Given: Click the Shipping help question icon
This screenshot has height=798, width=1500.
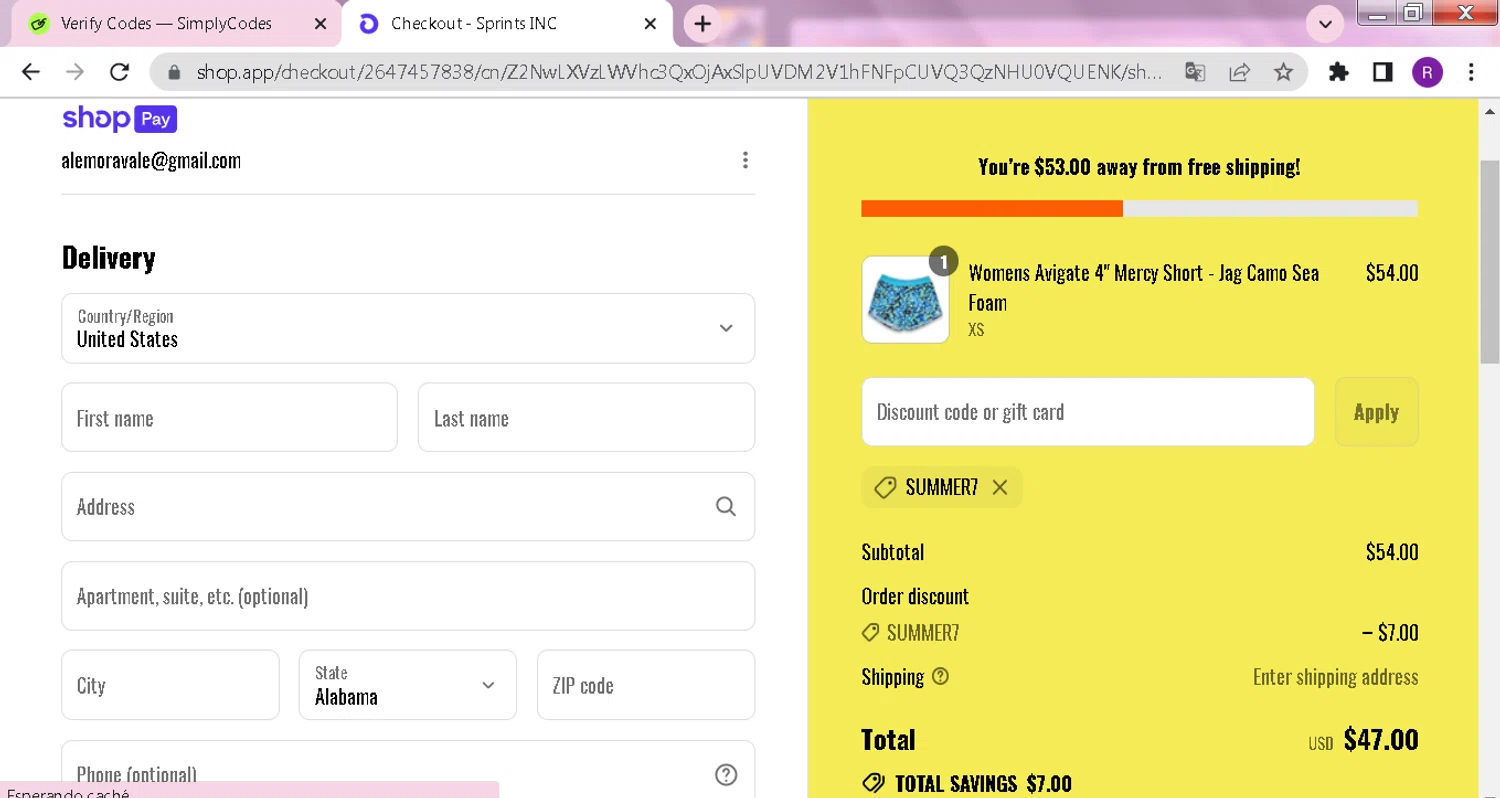Looking at the screenshot, I should pyautogui.click(x=940, y=677).
